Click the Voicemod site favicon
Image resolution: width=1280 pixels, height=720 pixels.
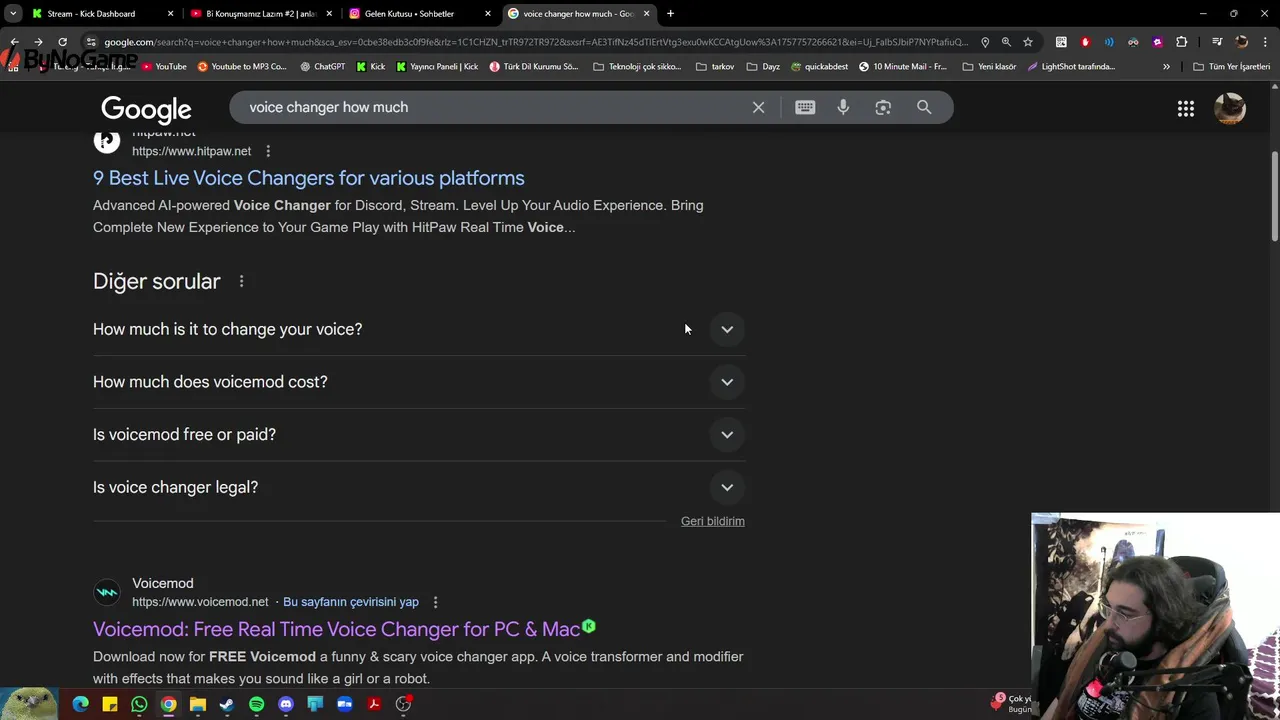107,592
